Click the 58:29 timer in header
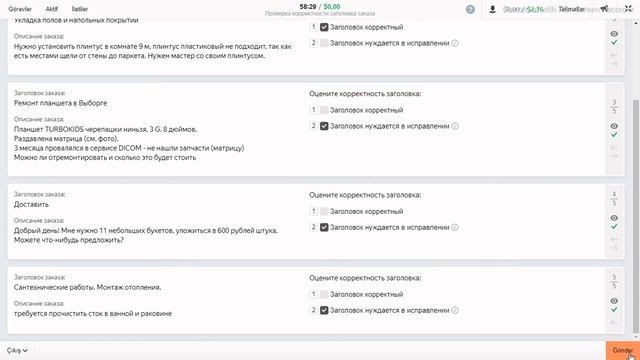The height and width of the screenshot is (360, 640). pos(308,7)
